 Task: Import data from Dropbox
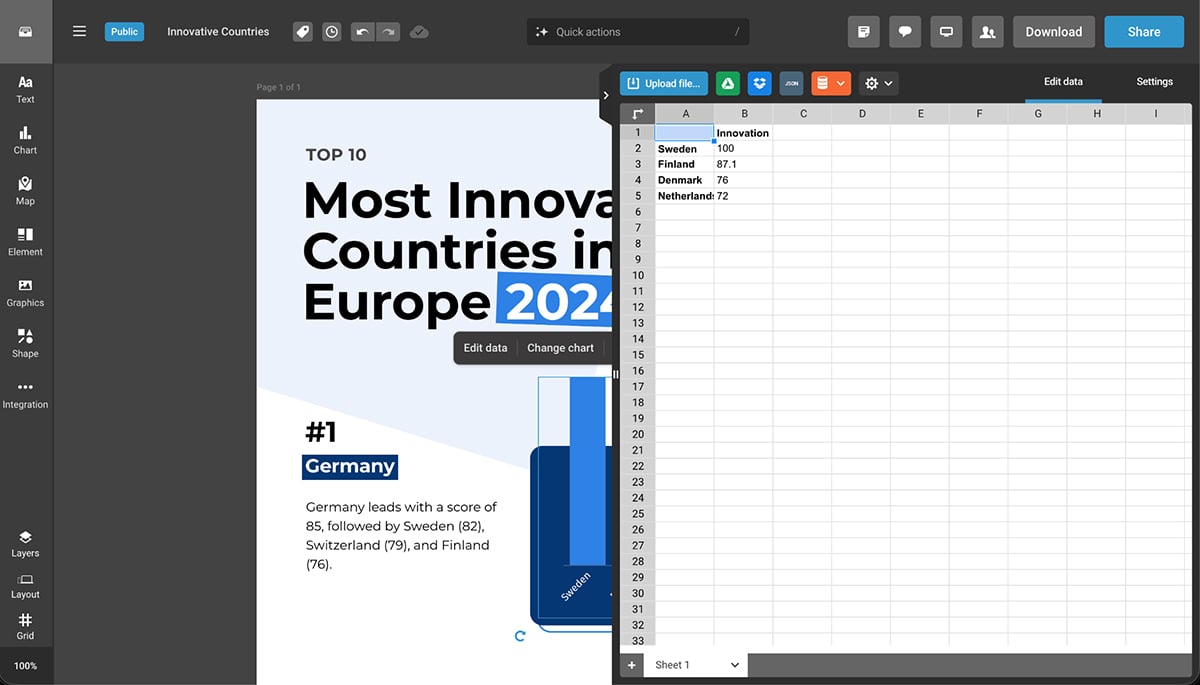[x=759, y=83]
